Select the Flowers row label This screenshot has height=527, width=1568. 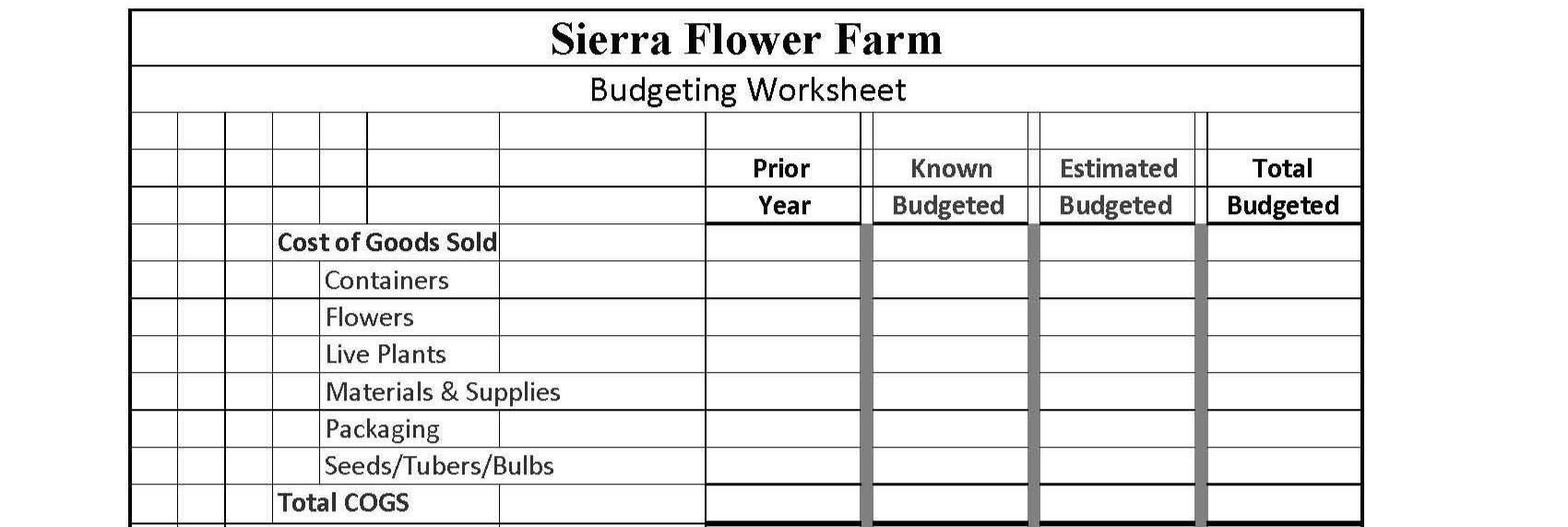coord(369,317)
